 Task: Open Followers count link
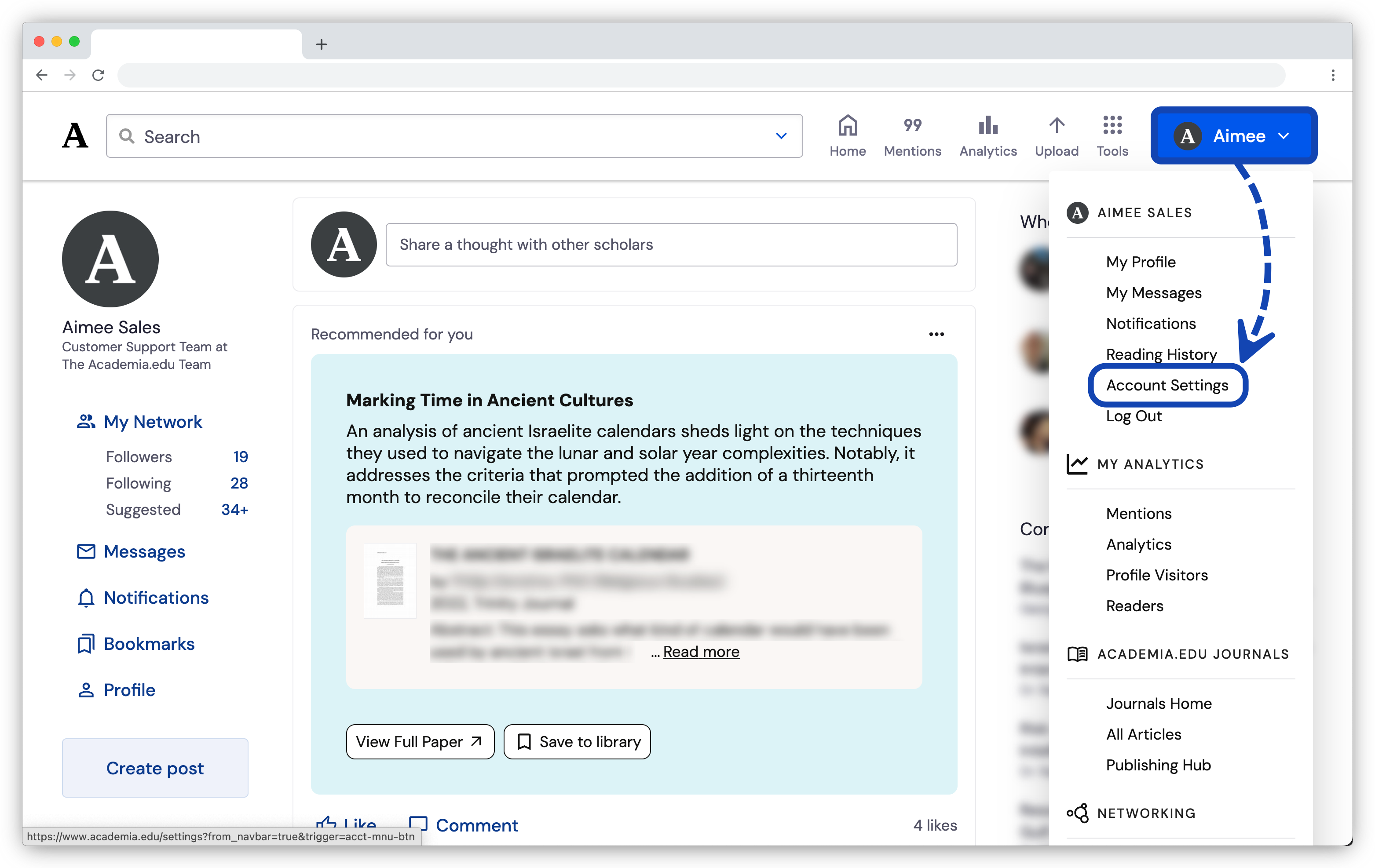click(176, 456)
